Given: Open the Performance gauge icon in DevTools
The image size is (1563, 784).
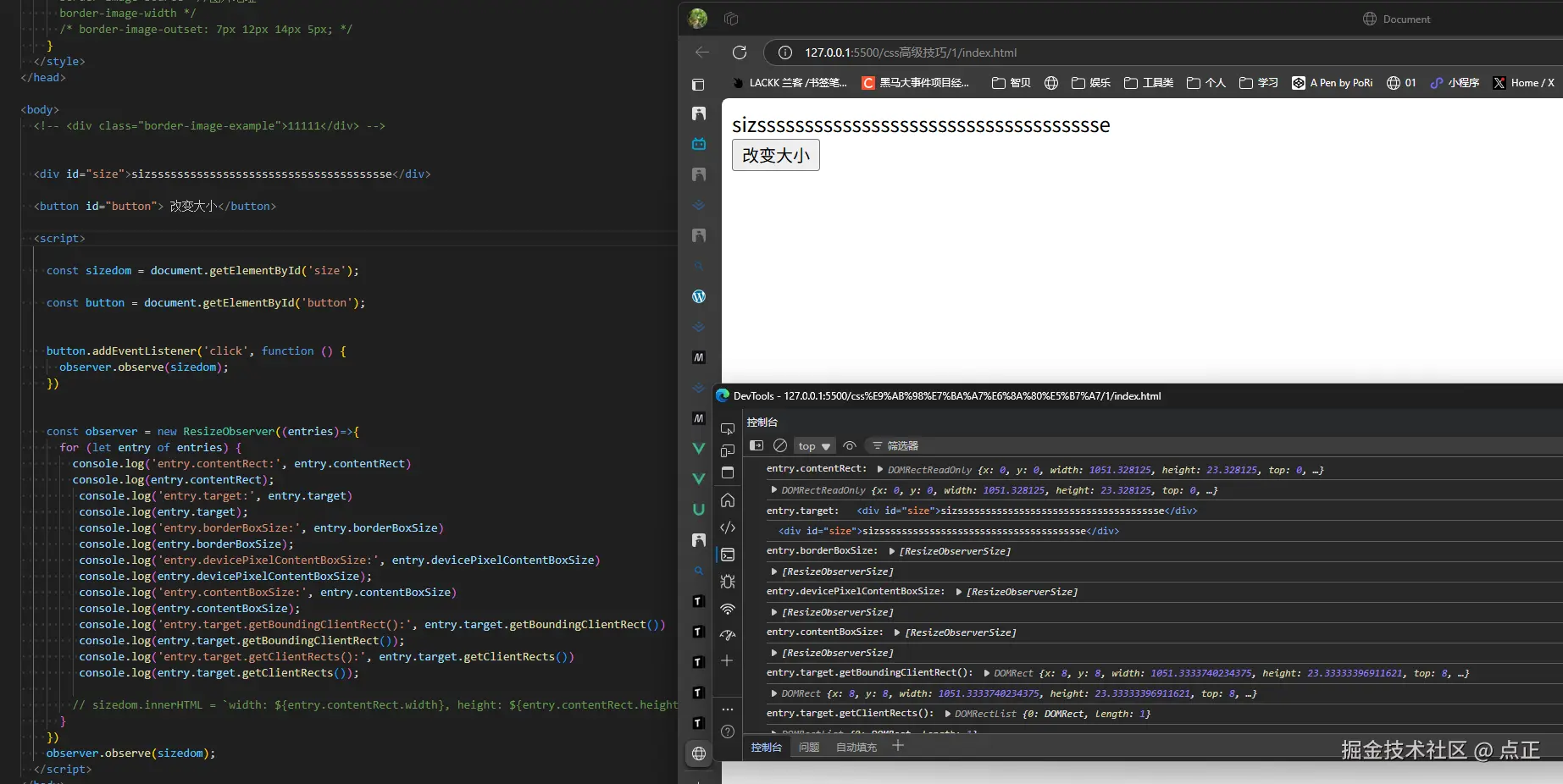Looking at the screenshot, I should point(727,635).
